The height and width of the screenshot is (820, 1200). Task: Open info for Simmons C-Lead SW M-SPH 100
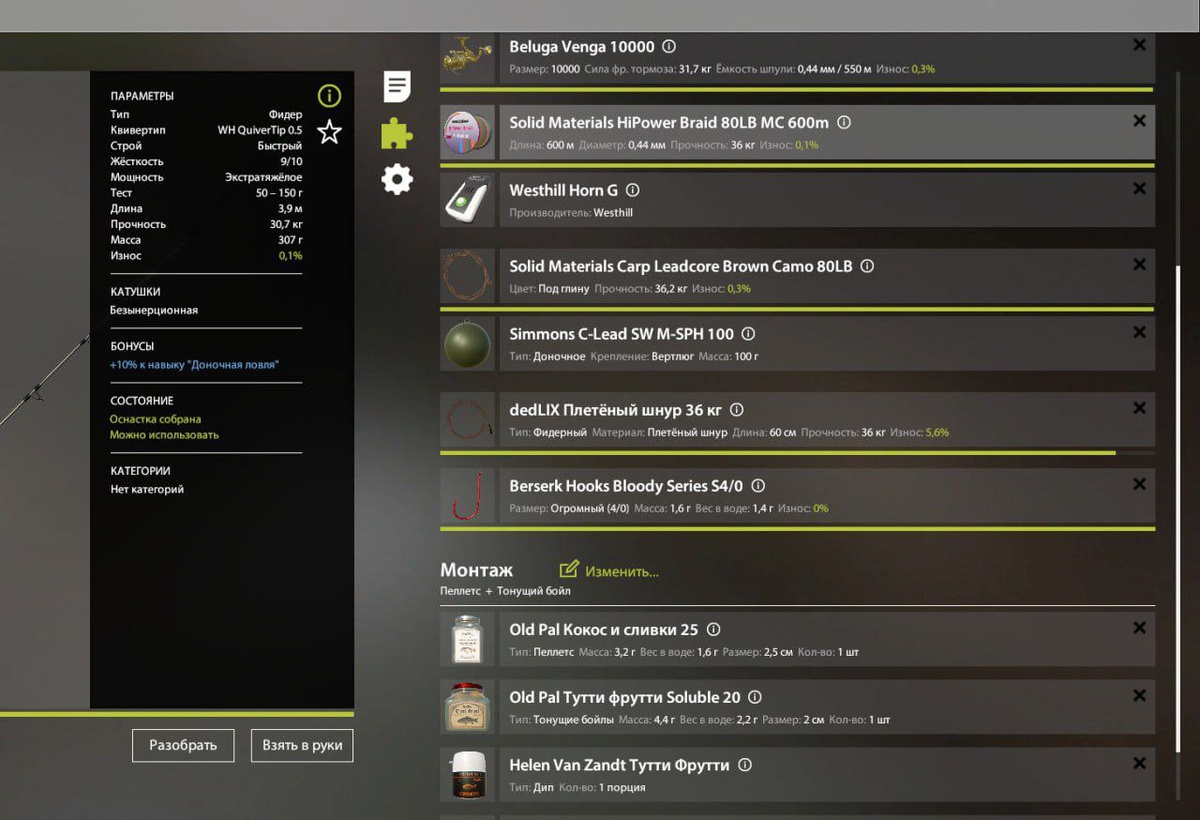[x=748, y=334]
